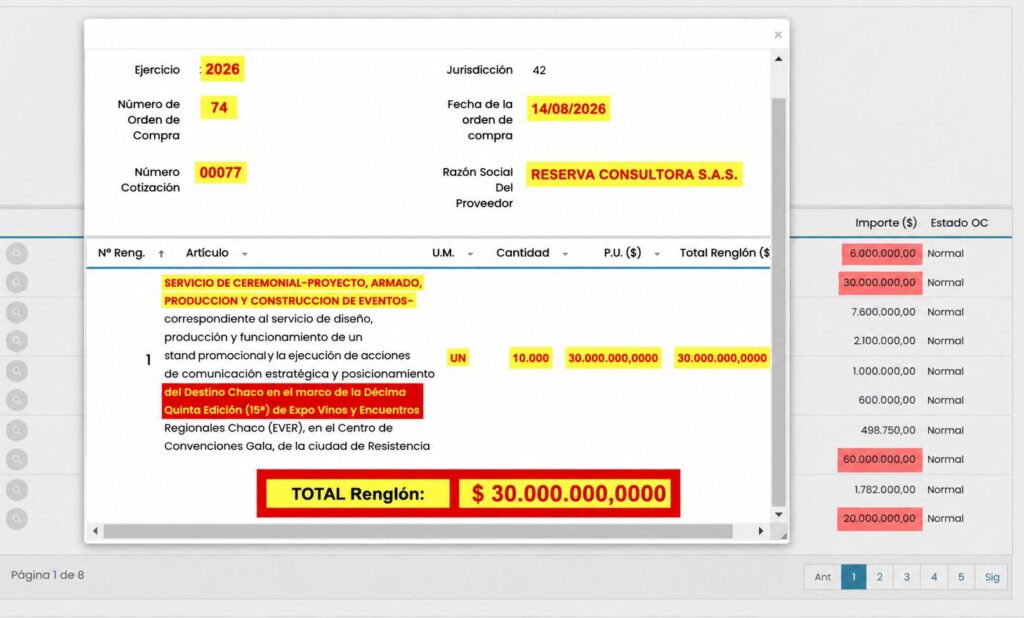
Task: Go to page 3
Action: (906, 577)
